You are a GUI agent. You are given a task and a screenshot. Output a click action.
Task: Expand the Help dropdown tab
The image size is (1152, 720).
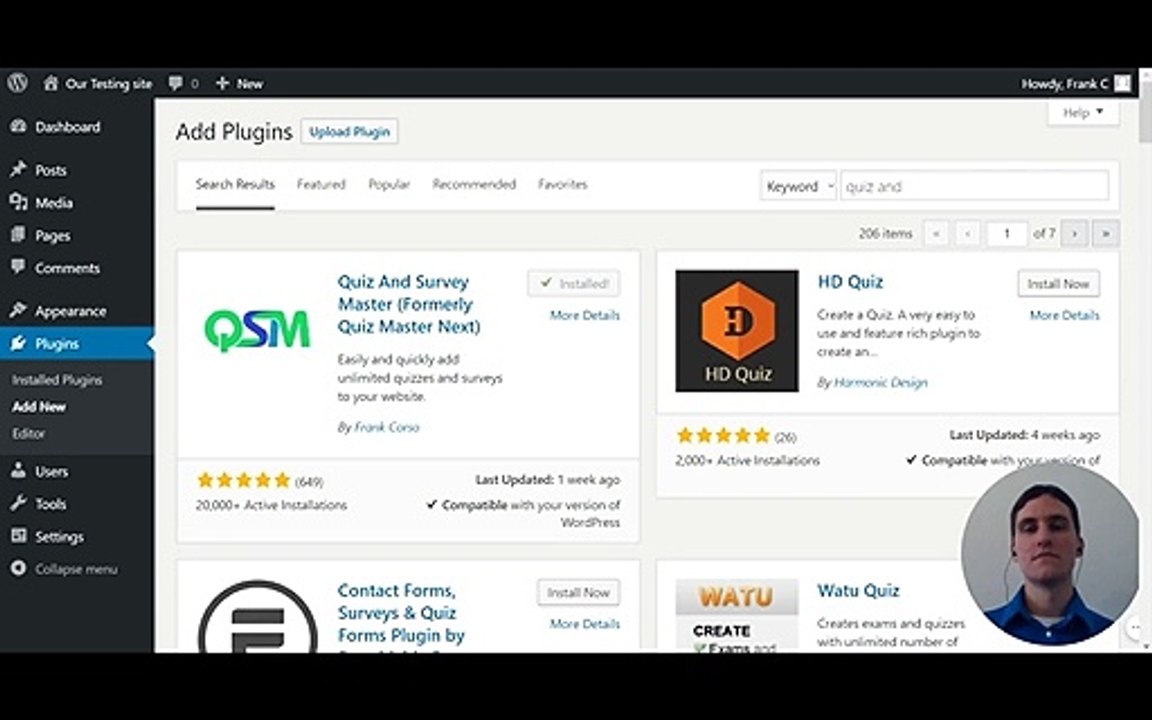1083,112
